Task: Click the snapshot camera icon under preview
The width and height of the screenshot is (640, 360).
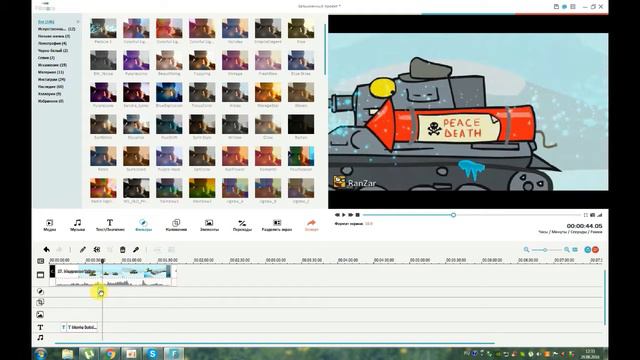Action: (593, 215)
